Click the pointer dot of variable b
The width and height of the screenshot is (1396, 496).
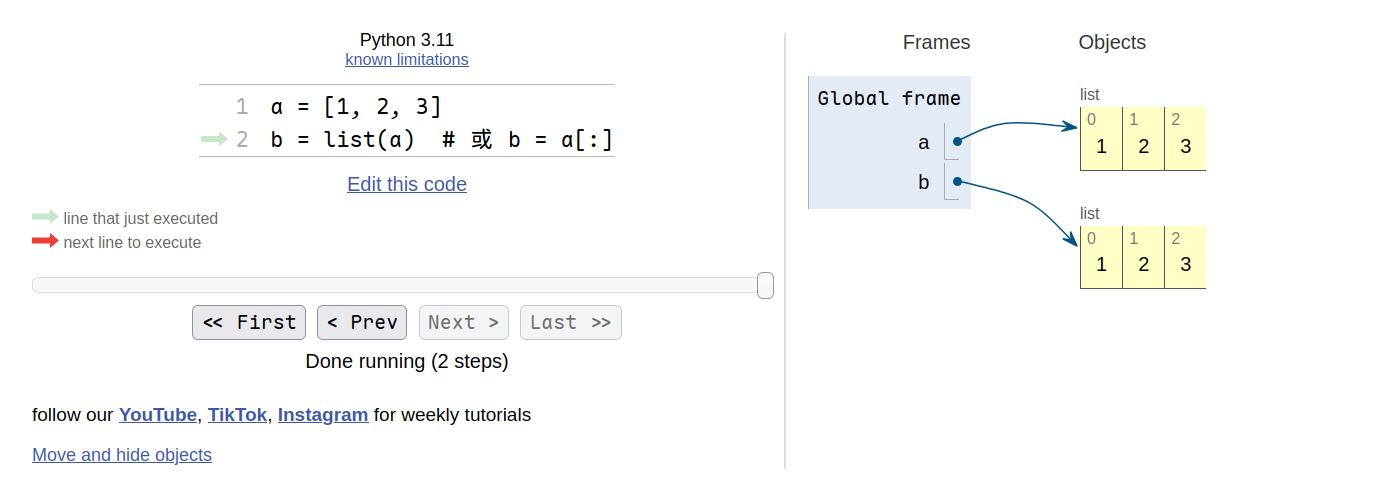(957, 182)
